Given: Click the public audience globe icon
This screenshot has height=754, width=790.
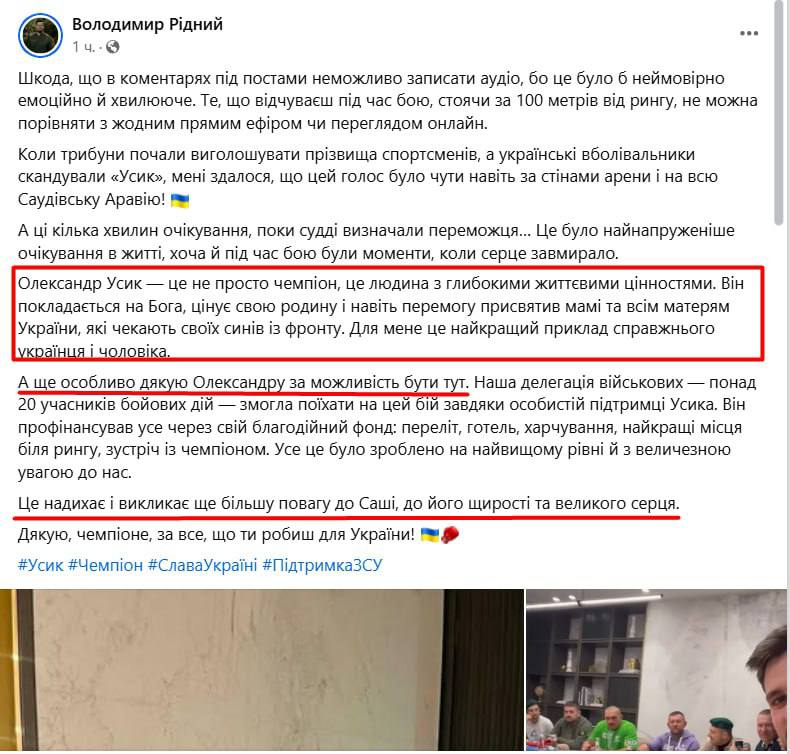Looking at the screenshot, I should (113, 47).
